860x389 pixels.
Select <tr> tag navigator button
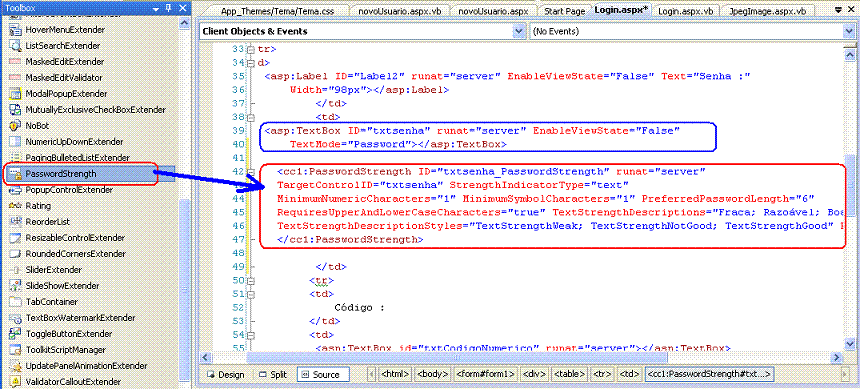[x=602, y=374]
